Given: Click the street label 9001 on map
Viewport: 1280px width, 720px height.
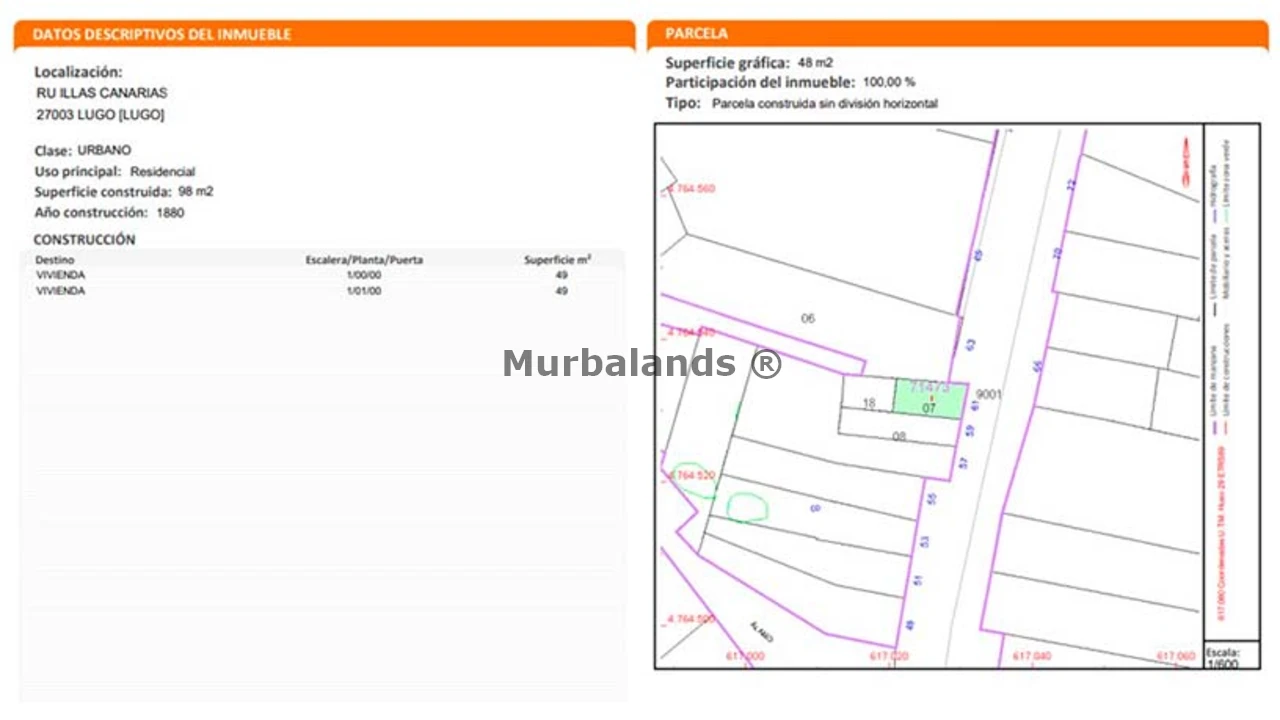Looking at the screenshot, I should point(988,395).
